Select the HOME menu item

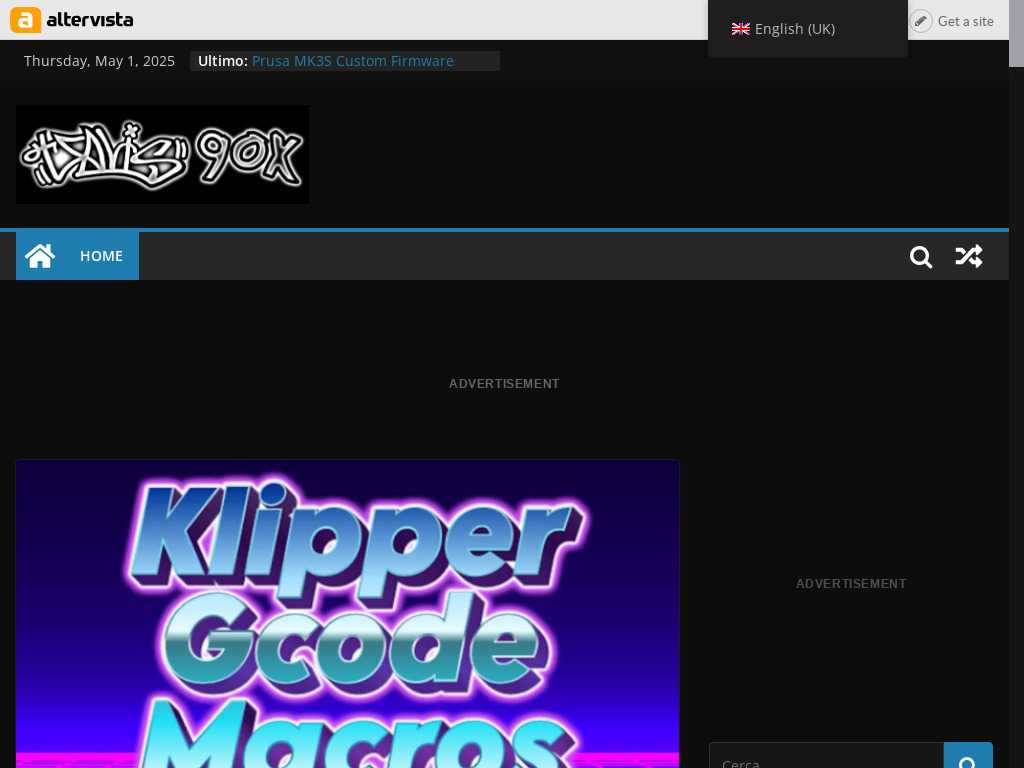[x=101, y=256]
